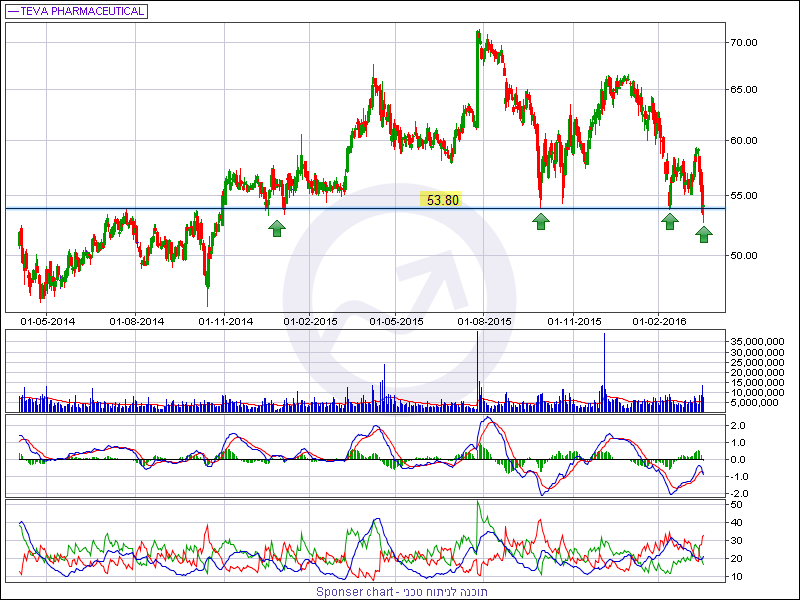Image resolution: width=800 pixels, height=600 pixels.
Task: Click the green arrow between 01-08-2015 and 01-11-2015
Action: coord(541,221)
